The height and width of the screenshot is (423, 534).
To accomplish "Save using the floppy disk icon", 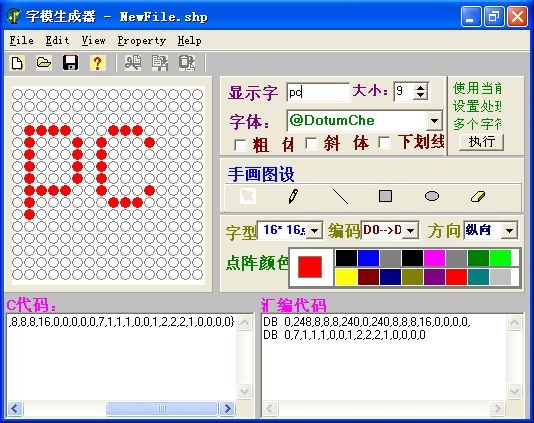I will 70,63.
